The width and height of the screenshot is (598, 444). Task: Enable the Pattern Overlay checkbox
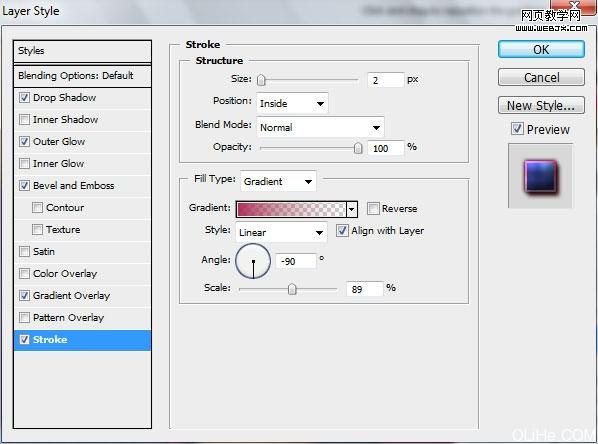pyautogui.click(x=24, y=318)
